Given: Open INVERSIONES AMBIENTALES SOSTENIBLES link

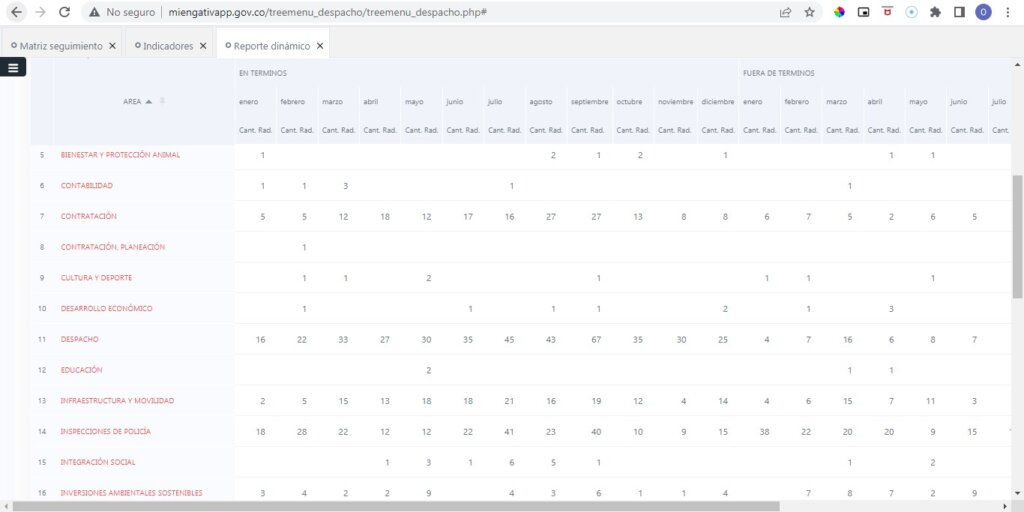Looking at the screenshot, I should (131, 493).
